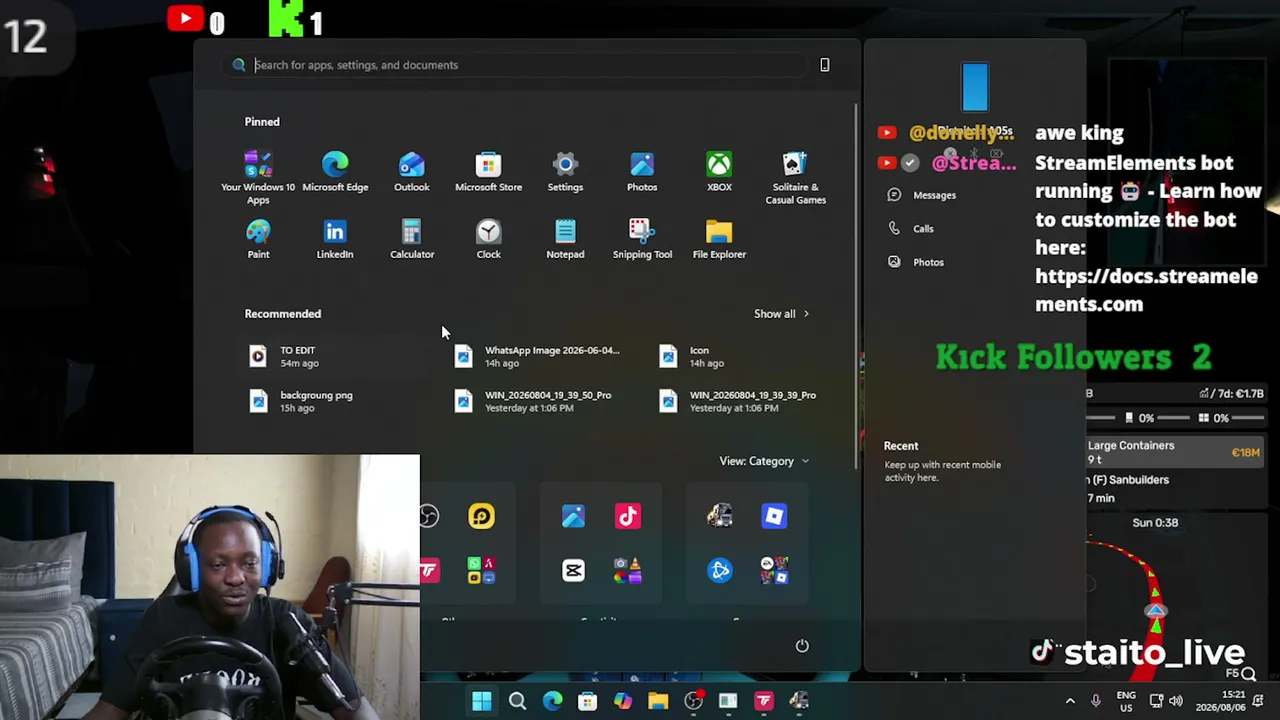Click the Start button on taskbar
This screenshot has width=1280, height=720.
[482, 701]
